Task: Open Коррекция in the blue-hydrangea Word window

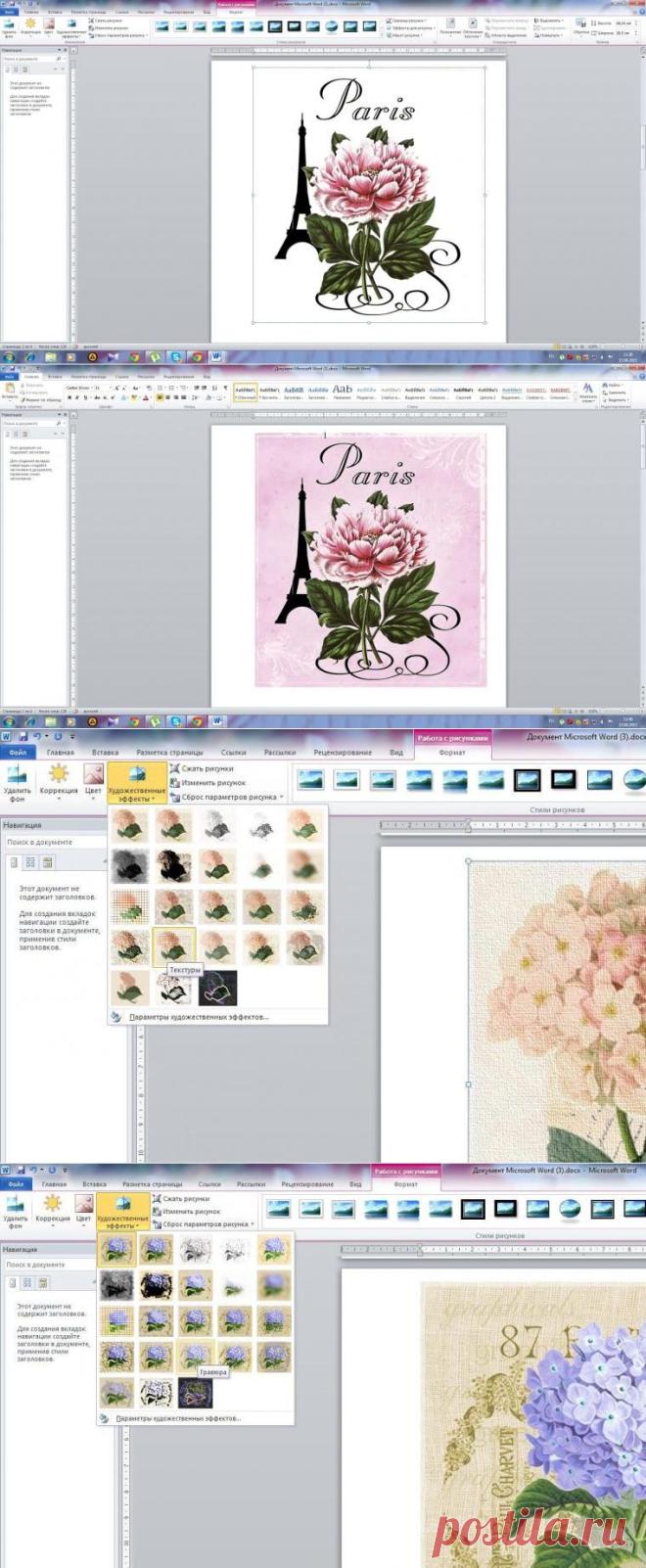Action: coord(53,1209)
